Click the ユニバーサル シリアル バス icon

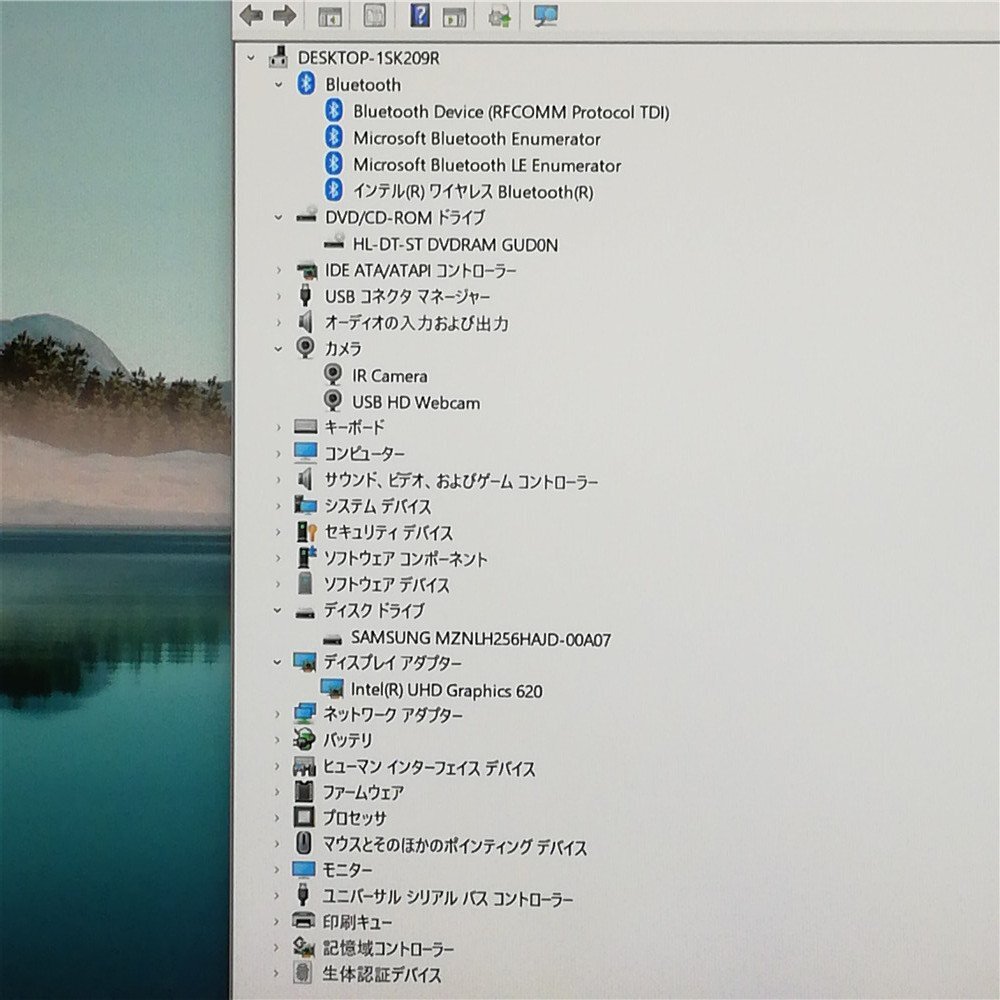point(304,894)
